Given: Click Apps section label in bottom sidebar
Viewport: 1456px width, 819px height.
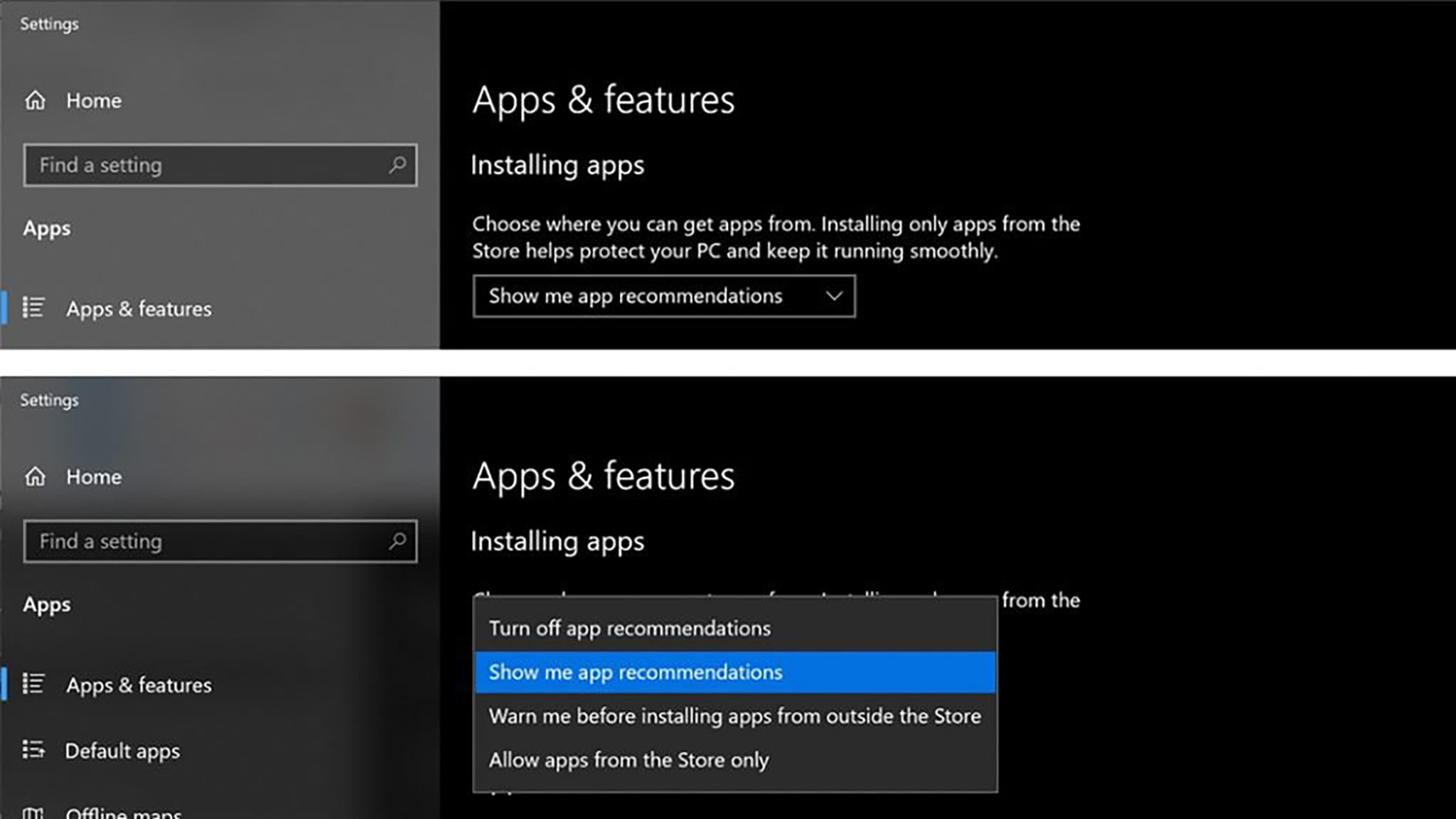Looking at the screenshot, I should (46, 604).
